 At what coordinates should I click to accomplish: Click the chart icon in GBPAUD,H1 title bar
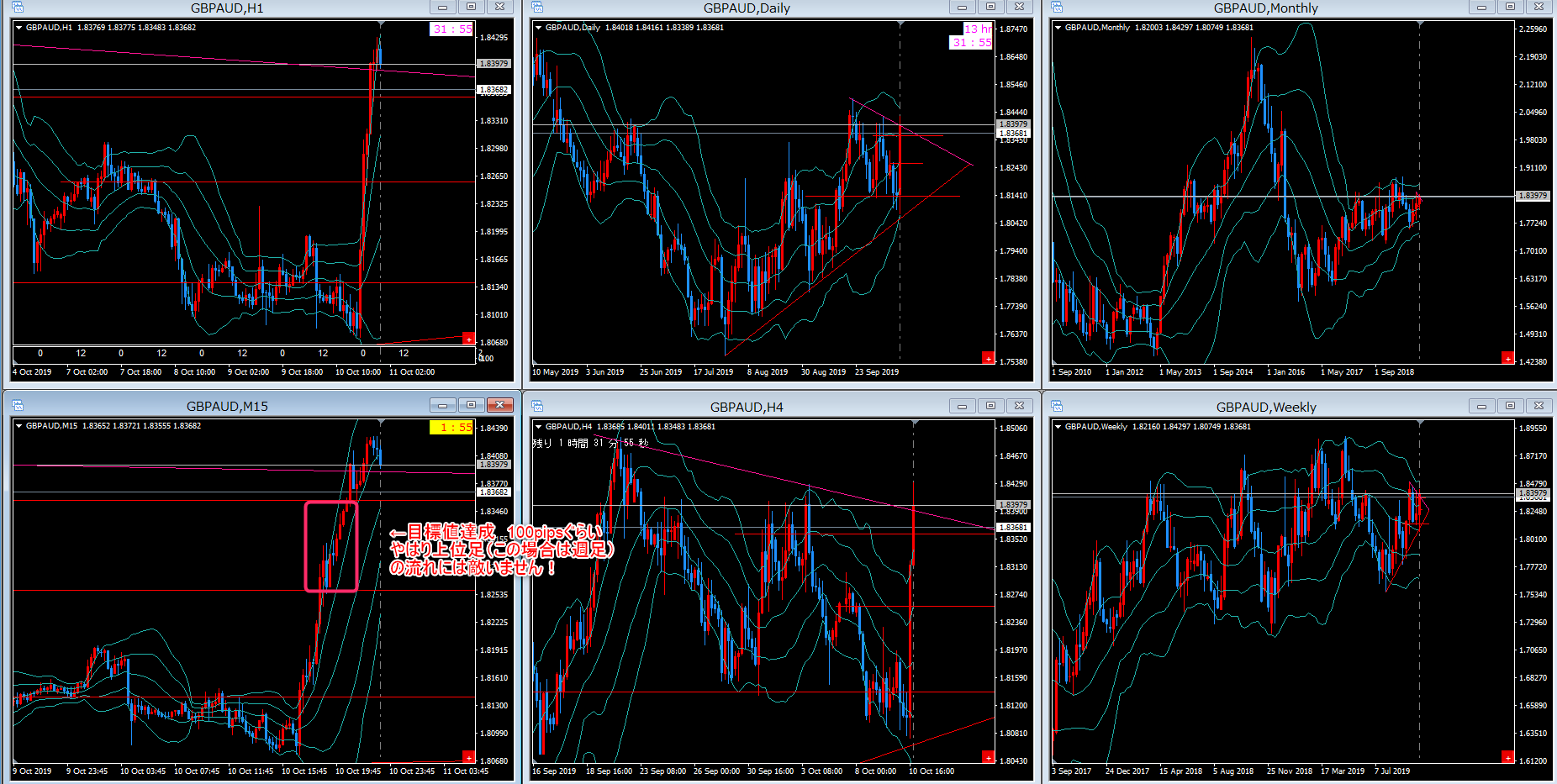pyautogui.click(x=18, y=8)
